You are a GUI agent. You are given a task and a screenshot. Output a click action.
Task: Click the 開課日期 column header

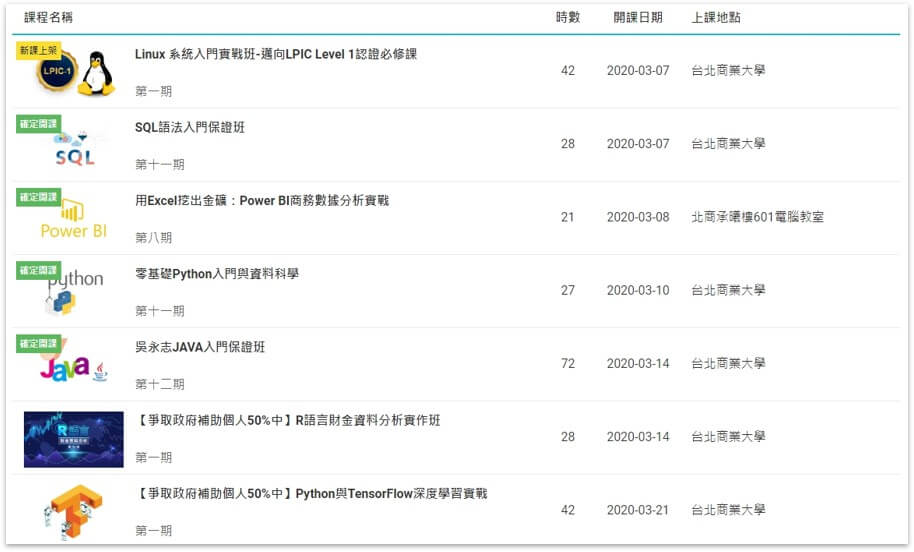pos(638,18)
